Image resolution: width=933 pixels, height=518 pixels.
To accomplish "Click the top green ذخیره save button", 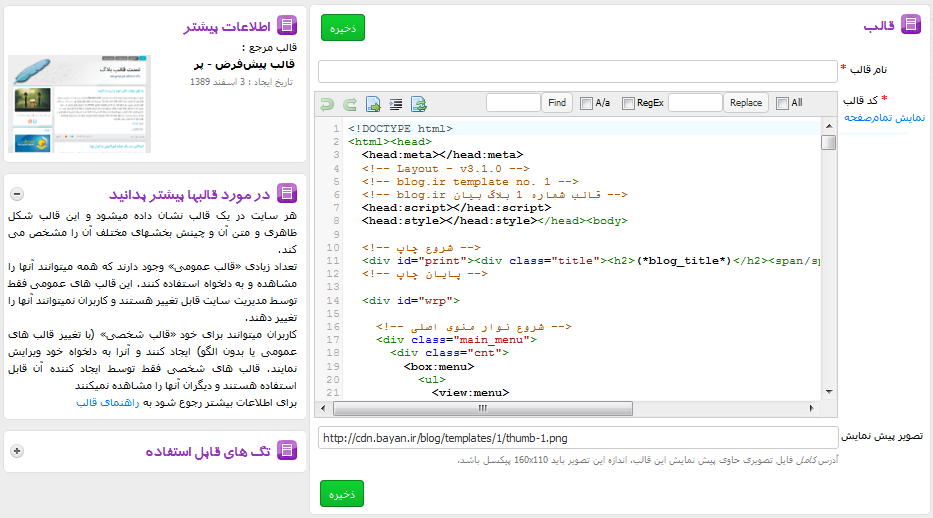I will tap(343, 28).
